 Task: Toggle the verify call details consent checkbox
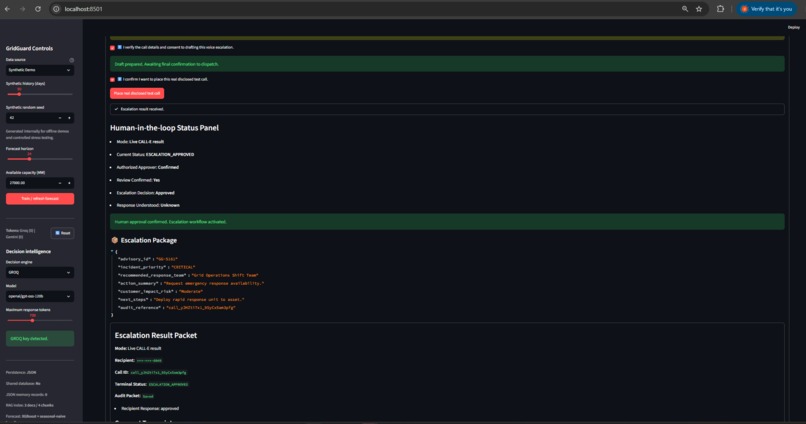[x=112, y=47]
